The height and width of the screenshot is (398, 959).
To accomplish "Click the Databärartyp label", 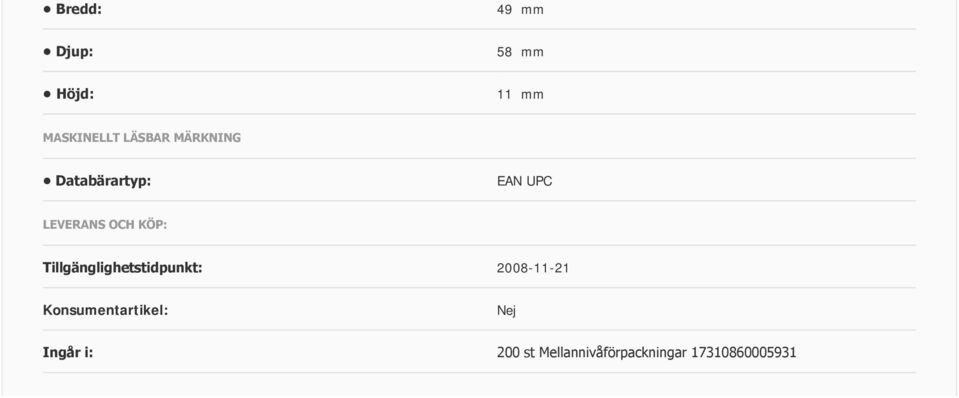I will (x=103, y=181).
